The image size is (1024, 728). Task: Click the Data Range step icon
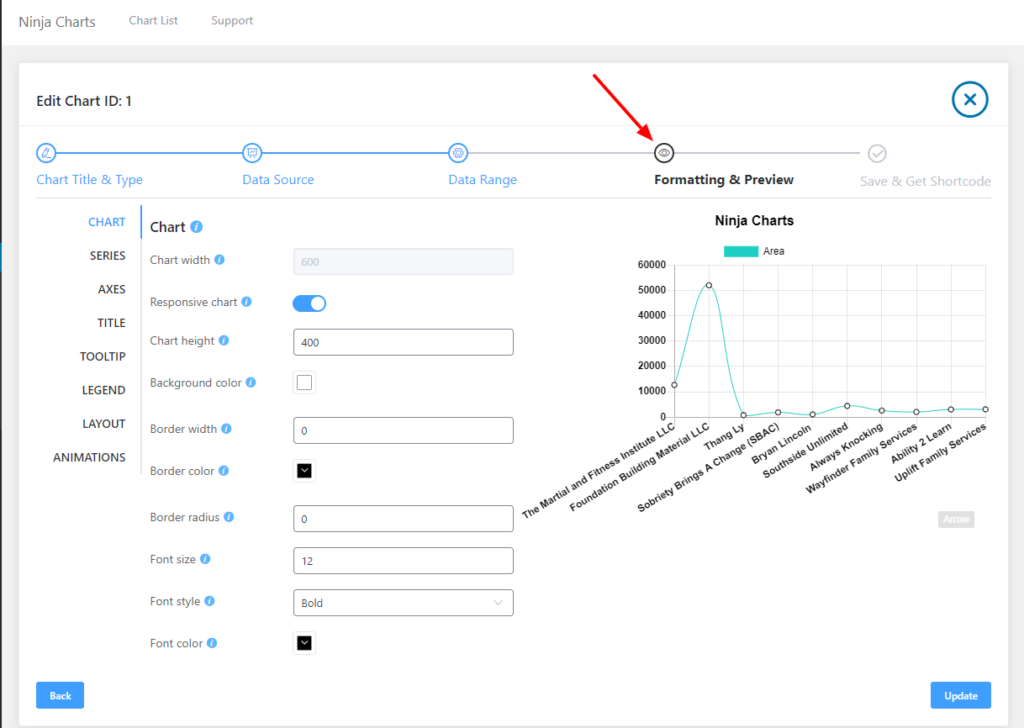pyautogui.click(x=458, y=153)
